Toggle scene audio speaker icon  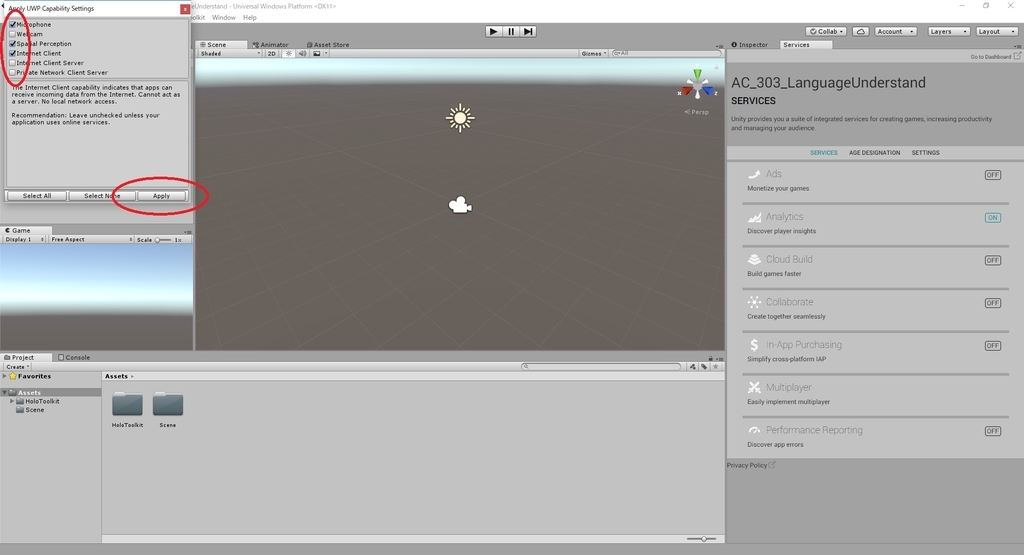point(302,54)
